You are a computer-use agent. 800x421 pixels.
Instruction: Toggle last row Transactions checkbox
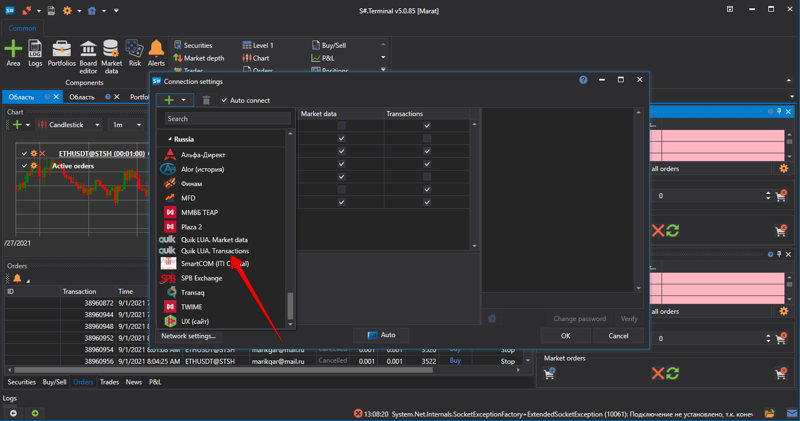pyautogui.click(x=427, y=202)
